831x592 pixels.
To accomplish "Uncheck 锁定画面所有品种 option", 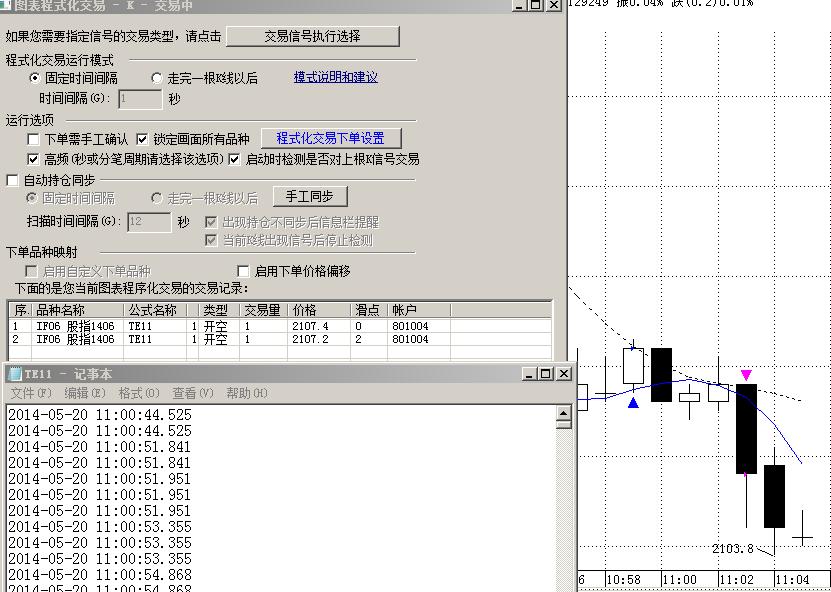I will [142, 140].
